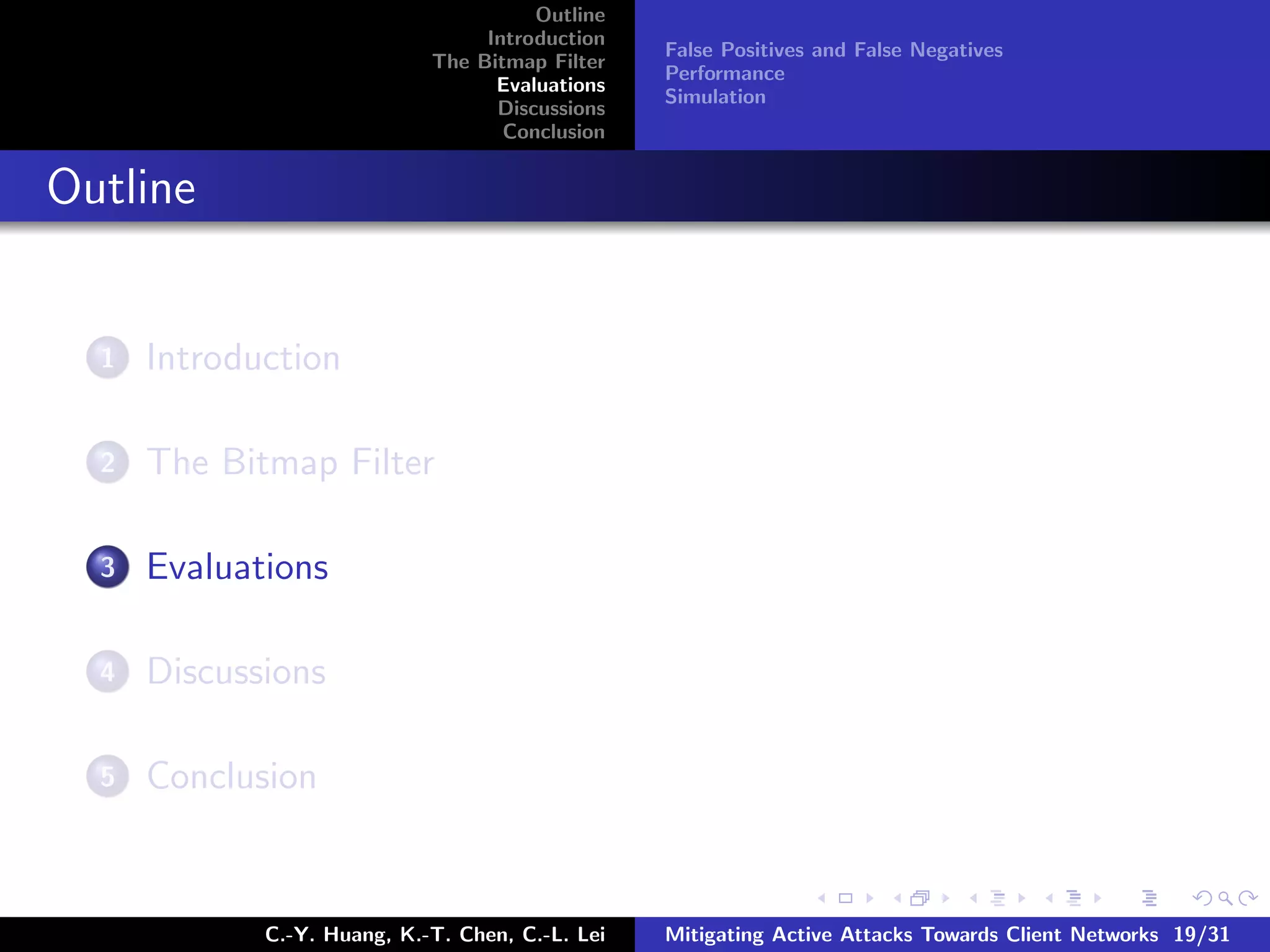Screen dimensions: 1270x952
Task: Select Evaluations in header navigation
Action: pos(551,85)
